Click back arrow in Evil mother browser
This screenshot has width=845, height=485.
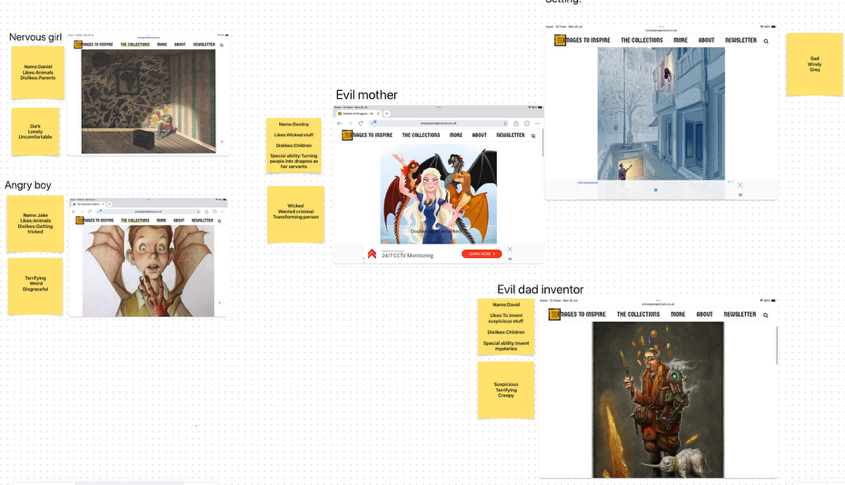340,123
